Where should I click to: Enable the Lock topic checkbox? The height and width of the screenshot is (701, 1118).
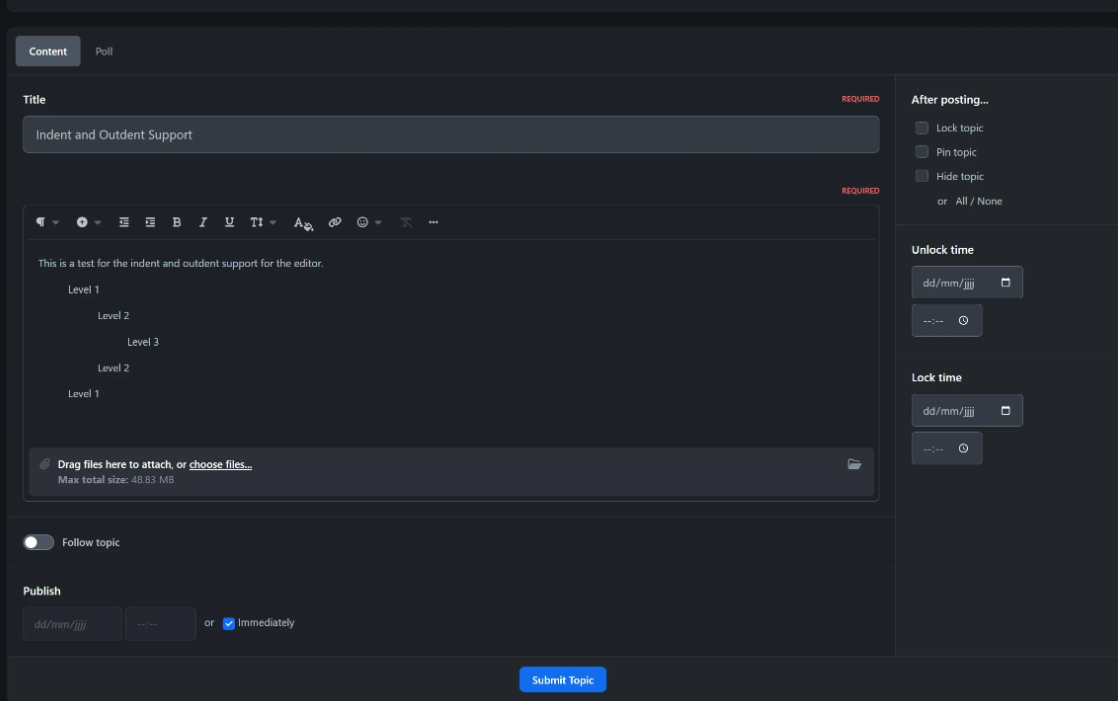(922, 128)
